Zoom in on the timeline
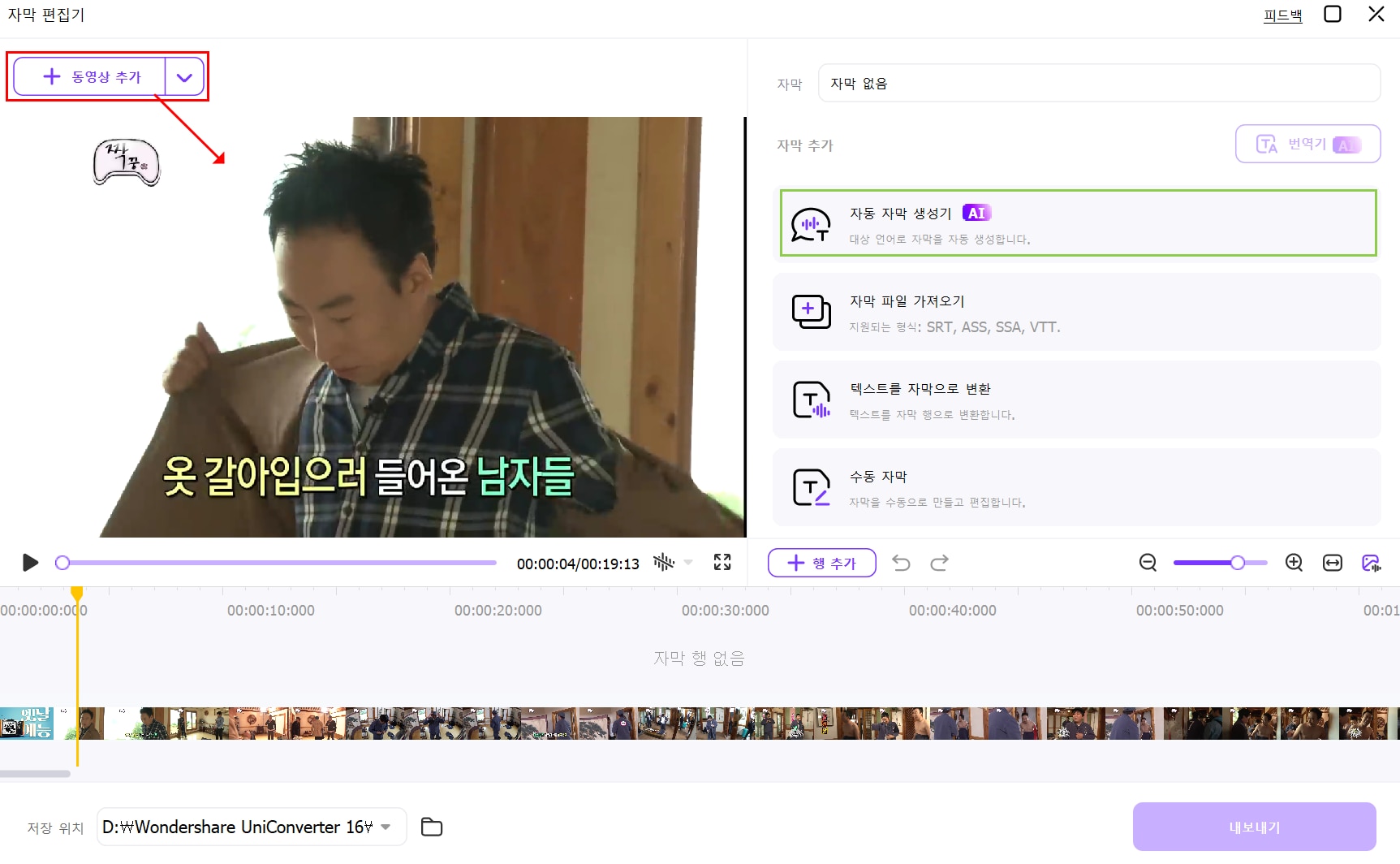Viewport: 1400px width, 864px height. coord(1294,562)
